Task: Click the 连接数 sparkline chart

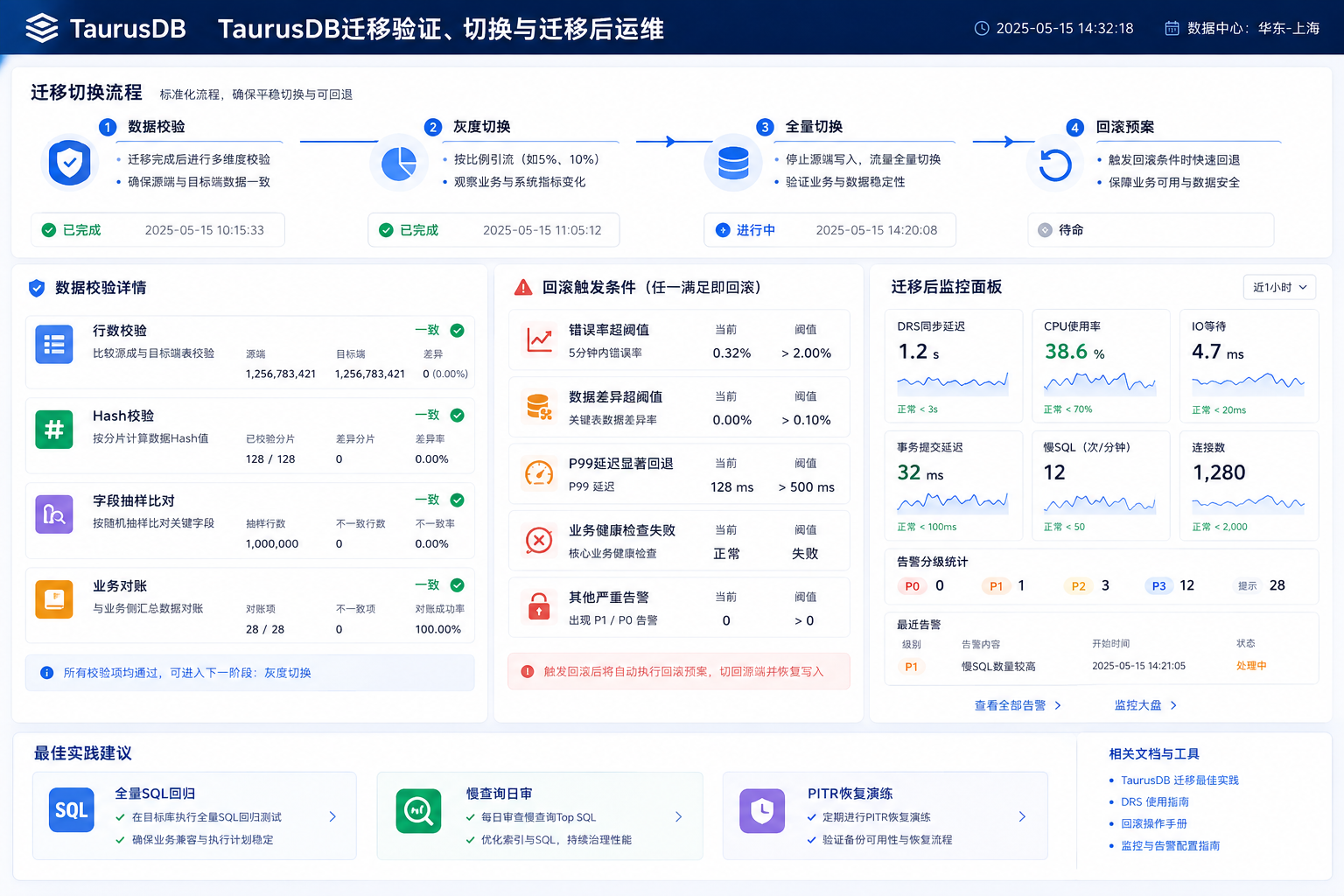Action: pos(1248,503)
